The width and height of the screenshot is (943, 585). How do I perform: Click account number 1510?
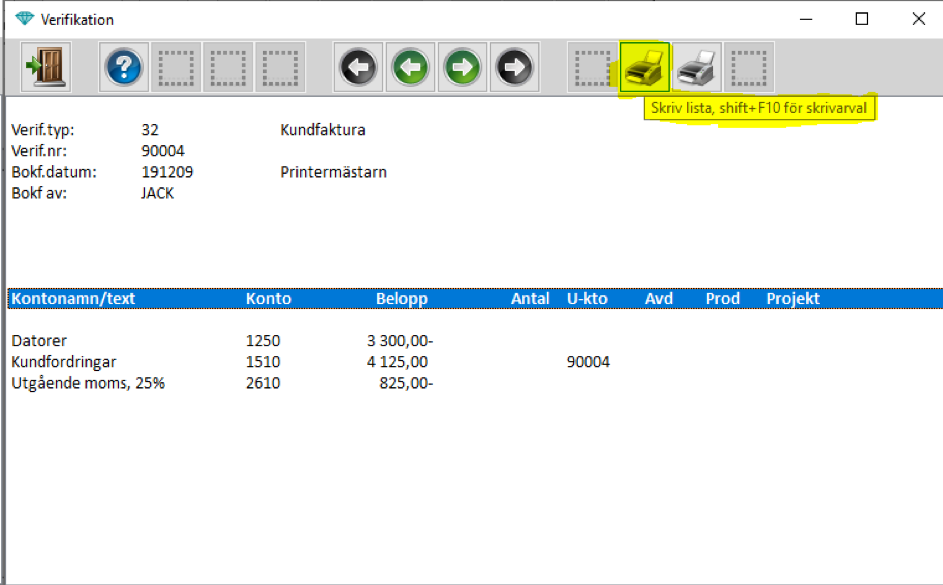coord(263,362)
